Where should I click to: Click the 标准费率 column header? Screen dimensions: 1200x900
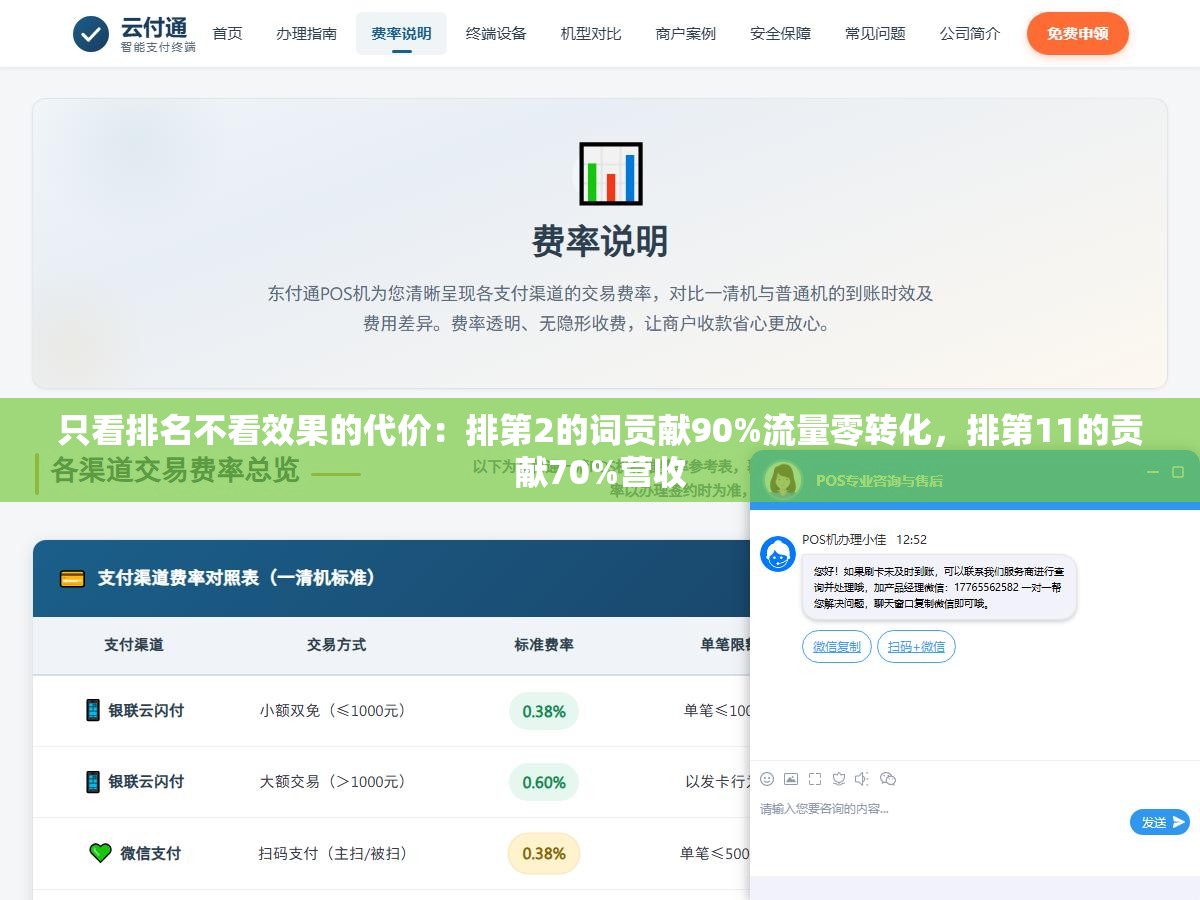coord(544,645)
